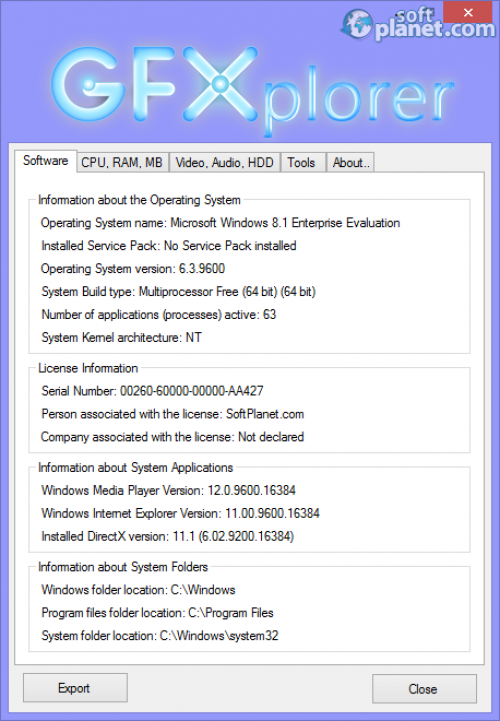
Task: Click the Installed DirectX version line
Action: (x=167, y=537)
